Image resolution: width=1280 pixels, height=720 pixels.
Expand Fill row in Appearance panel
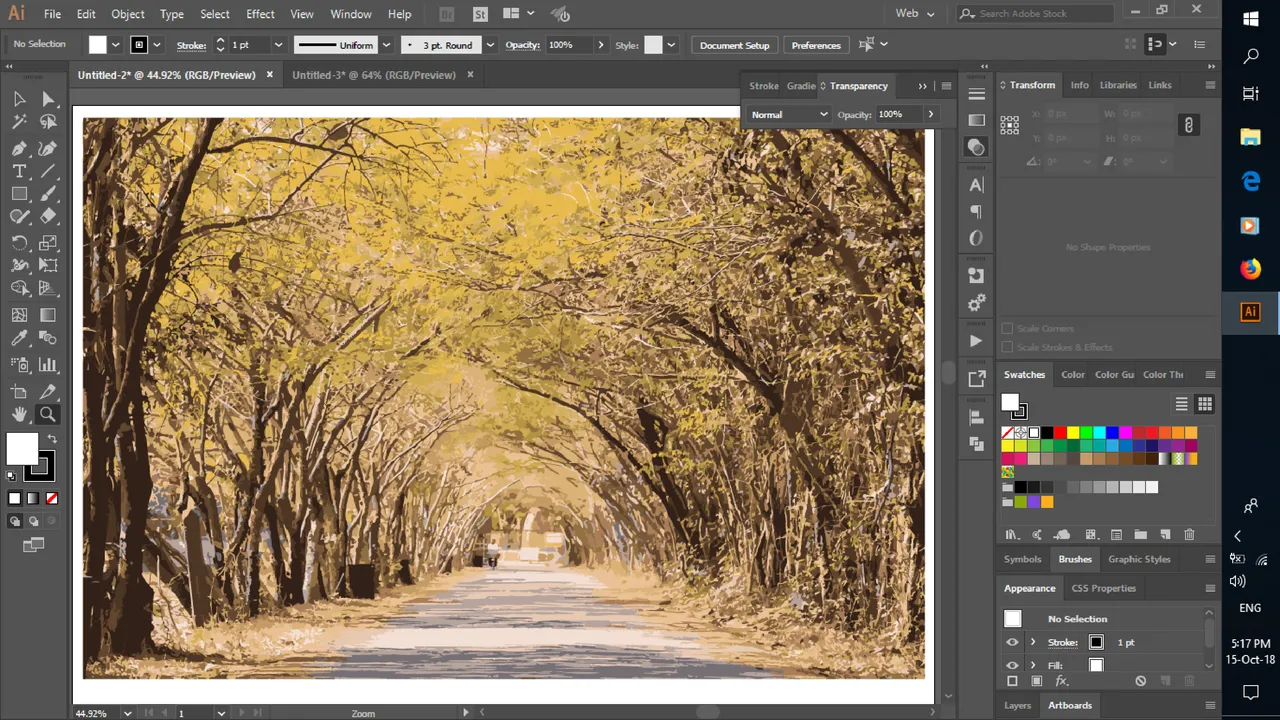click(1033, 665)
